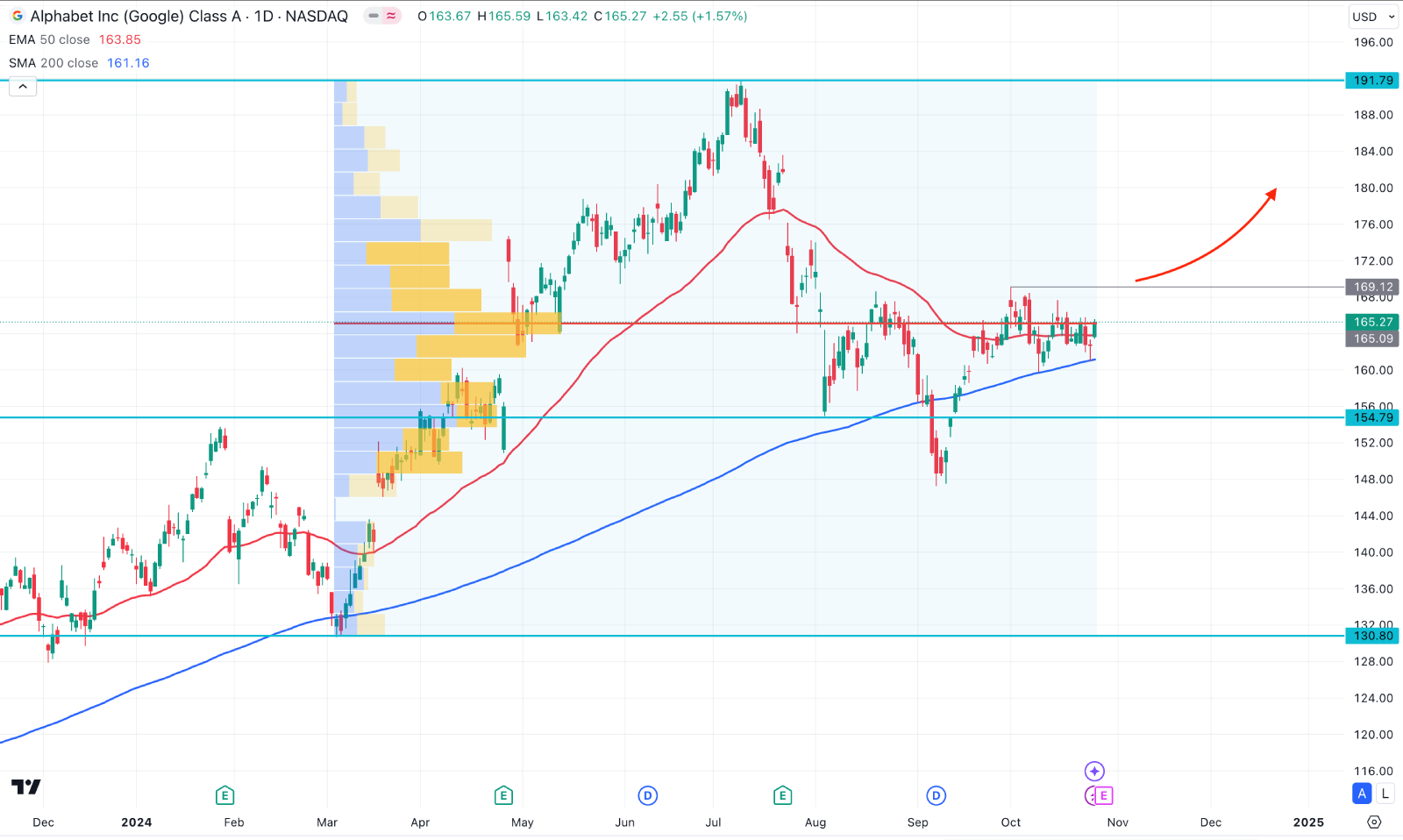Click the 116.00 price axis label
Image resolution: width=1403 pixels, height=840 pixels.
click(x=1373, y=771)
